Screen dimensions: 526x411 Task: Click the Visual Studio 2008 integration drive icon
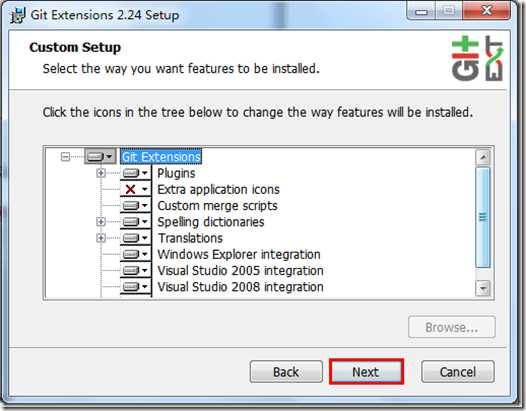(136, 287)
